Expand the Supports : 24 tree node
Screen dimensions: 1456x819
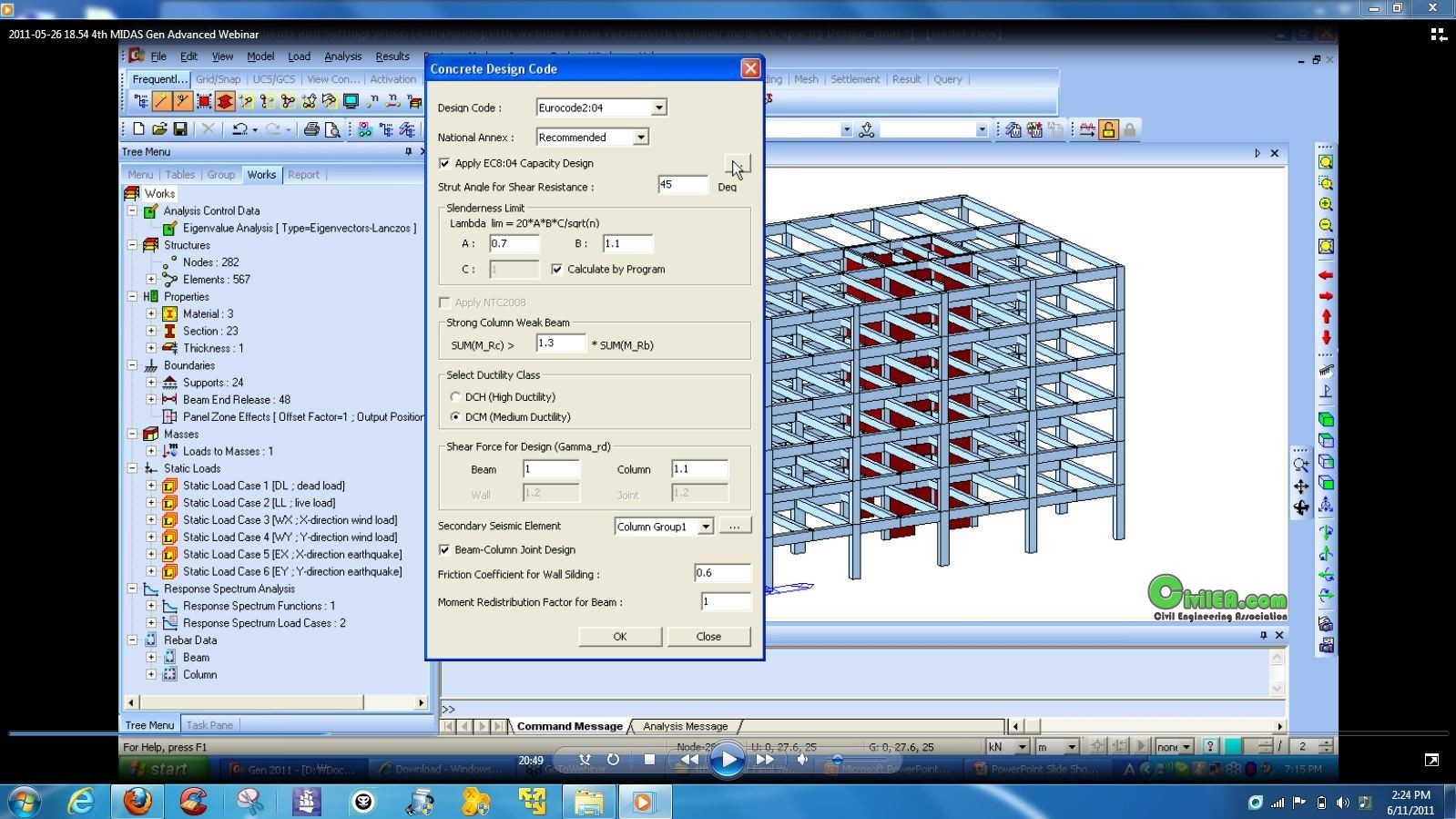(151, 383)
